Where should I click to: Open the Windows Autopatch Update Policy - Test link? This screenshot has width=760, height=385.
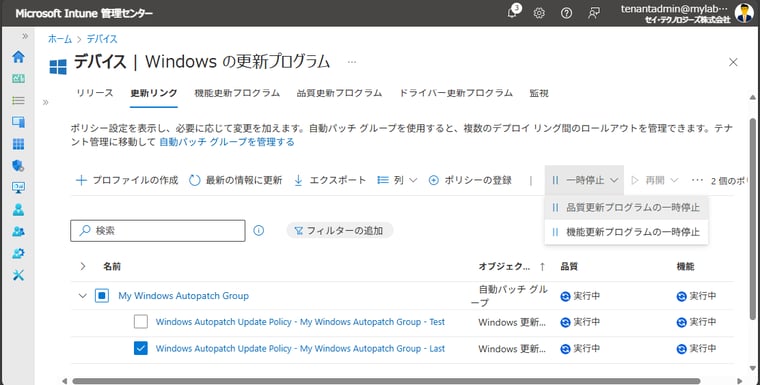[300, 322]
